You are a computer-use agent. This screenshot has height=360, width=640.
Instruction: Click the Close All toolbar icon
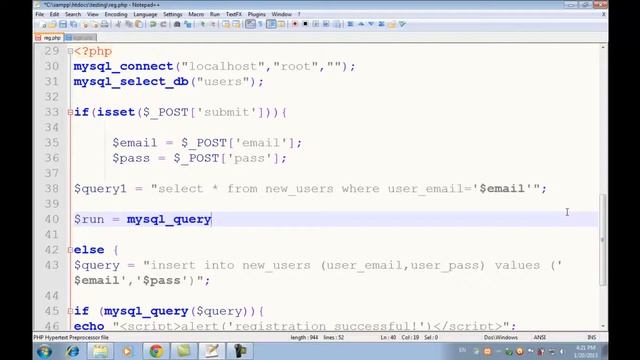point(95,24)
